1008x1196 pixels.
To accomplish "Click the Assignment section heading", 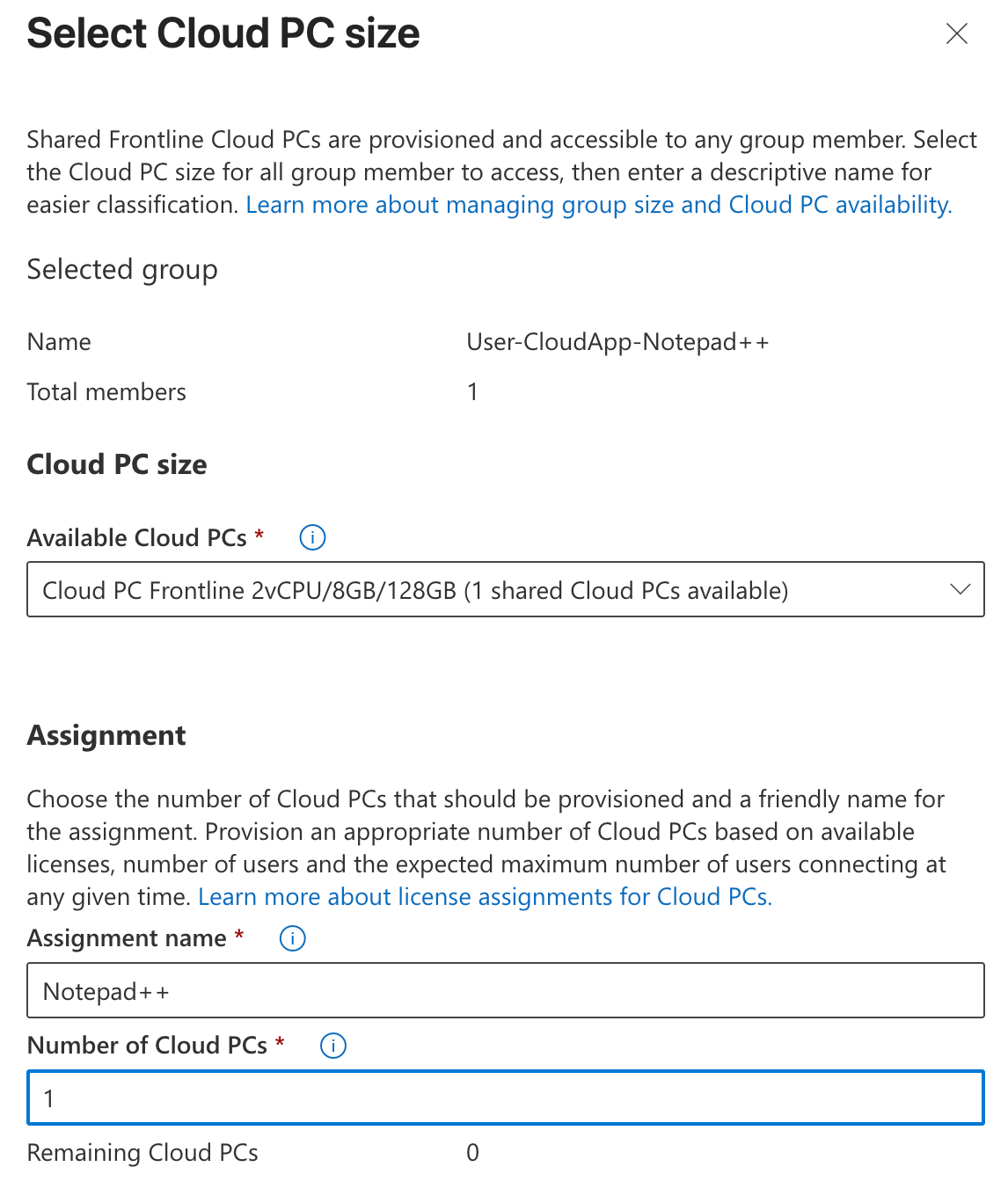I will [106, 735].
